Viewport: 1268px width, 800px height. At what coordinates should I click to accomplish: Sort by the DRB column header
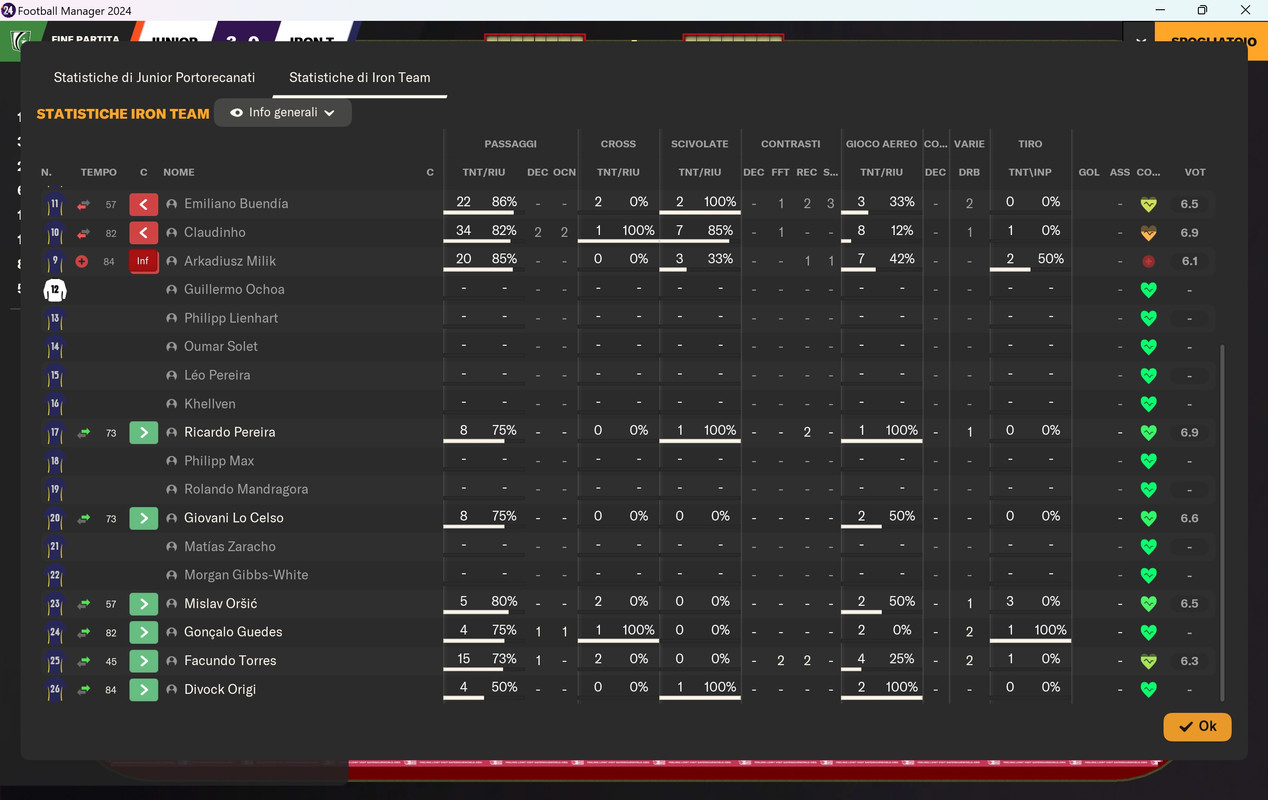point(969,172)
